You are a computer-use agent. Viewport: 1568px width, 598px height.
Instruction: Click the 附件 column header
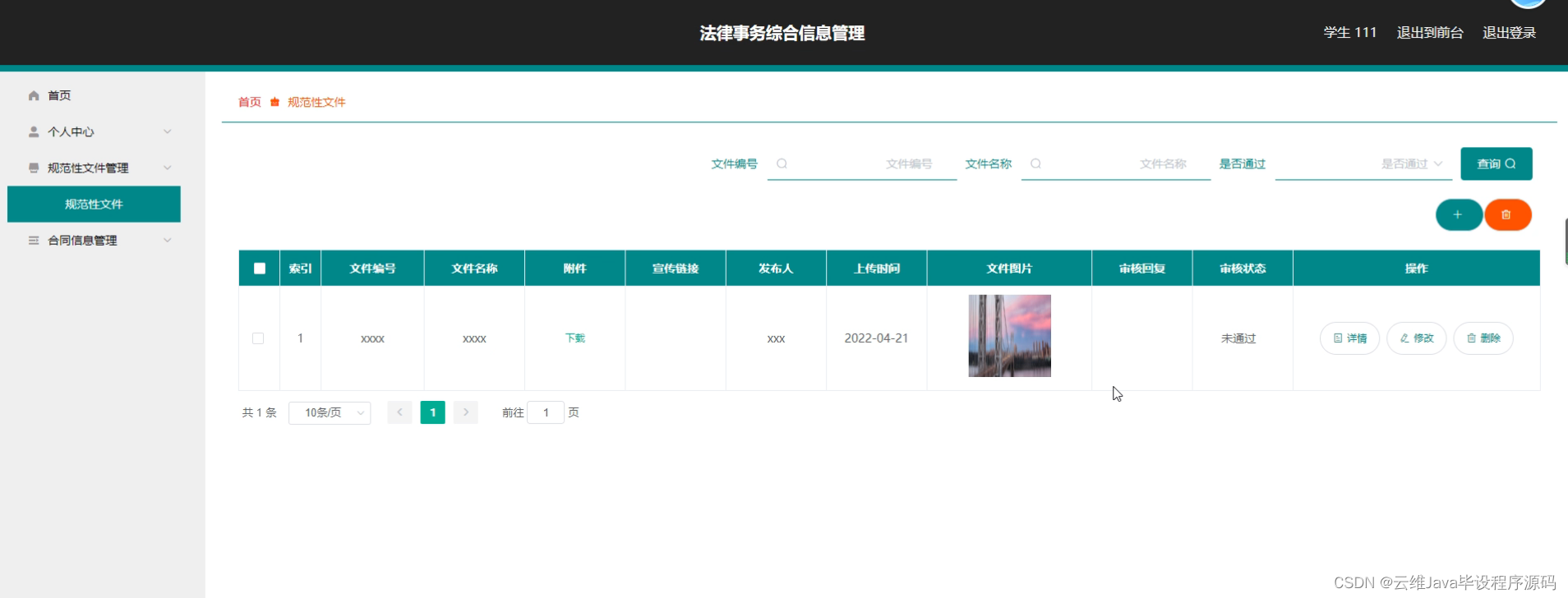pyautogui.click(x=575, y=269)
